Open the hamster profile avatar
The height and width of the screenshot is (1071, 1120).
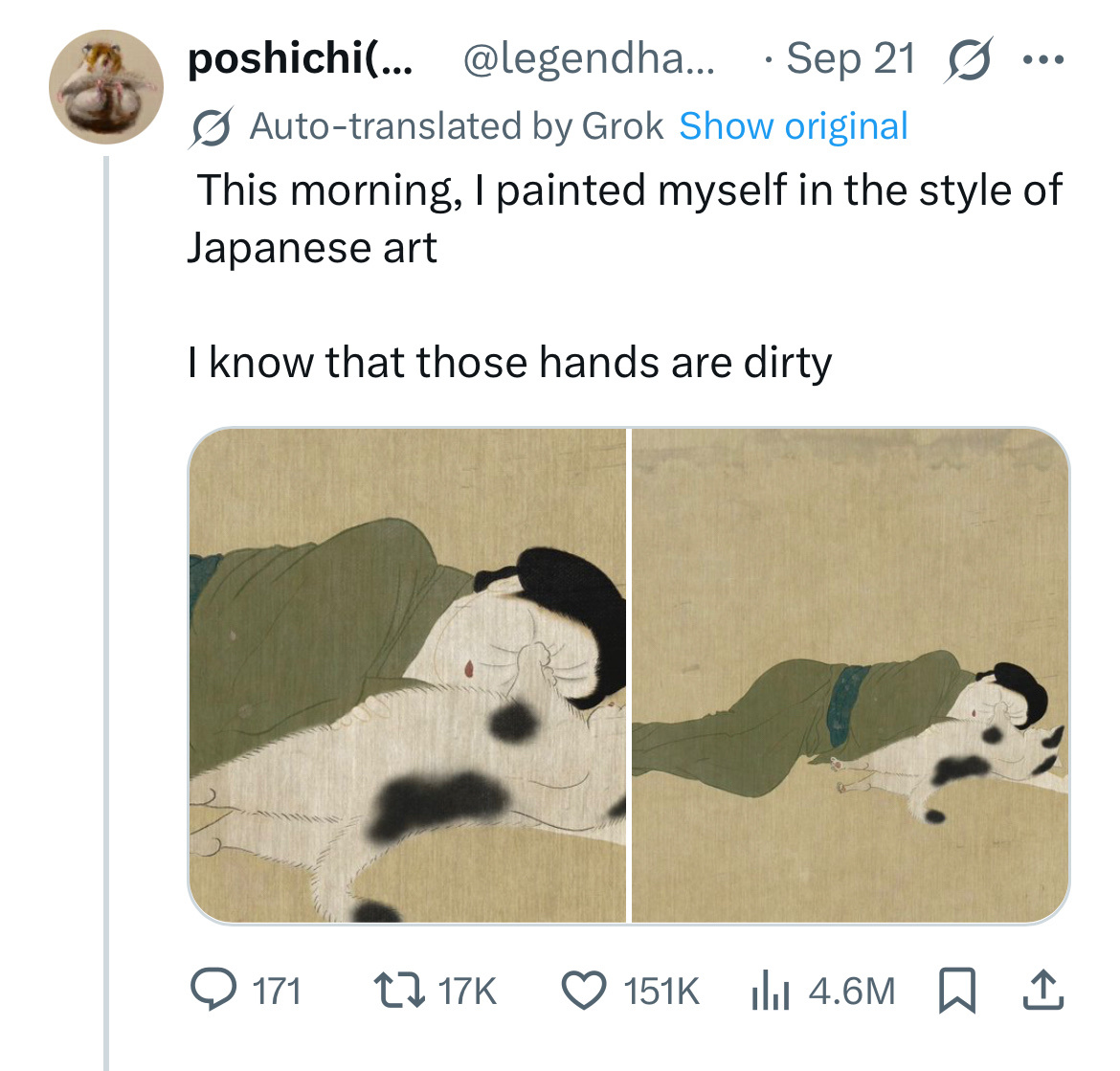(x=106, y=86)
